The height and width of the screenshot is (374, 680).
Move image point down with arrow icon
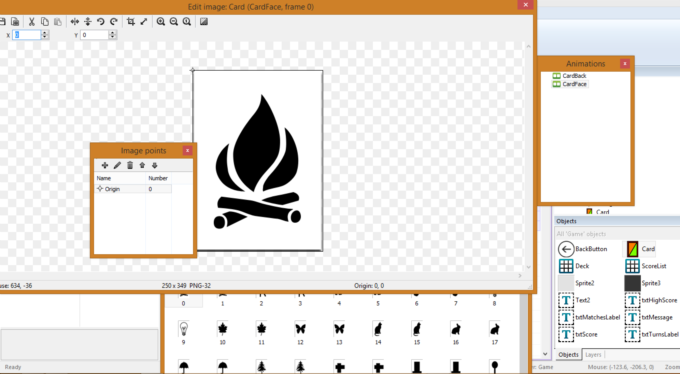click(154, 165)
